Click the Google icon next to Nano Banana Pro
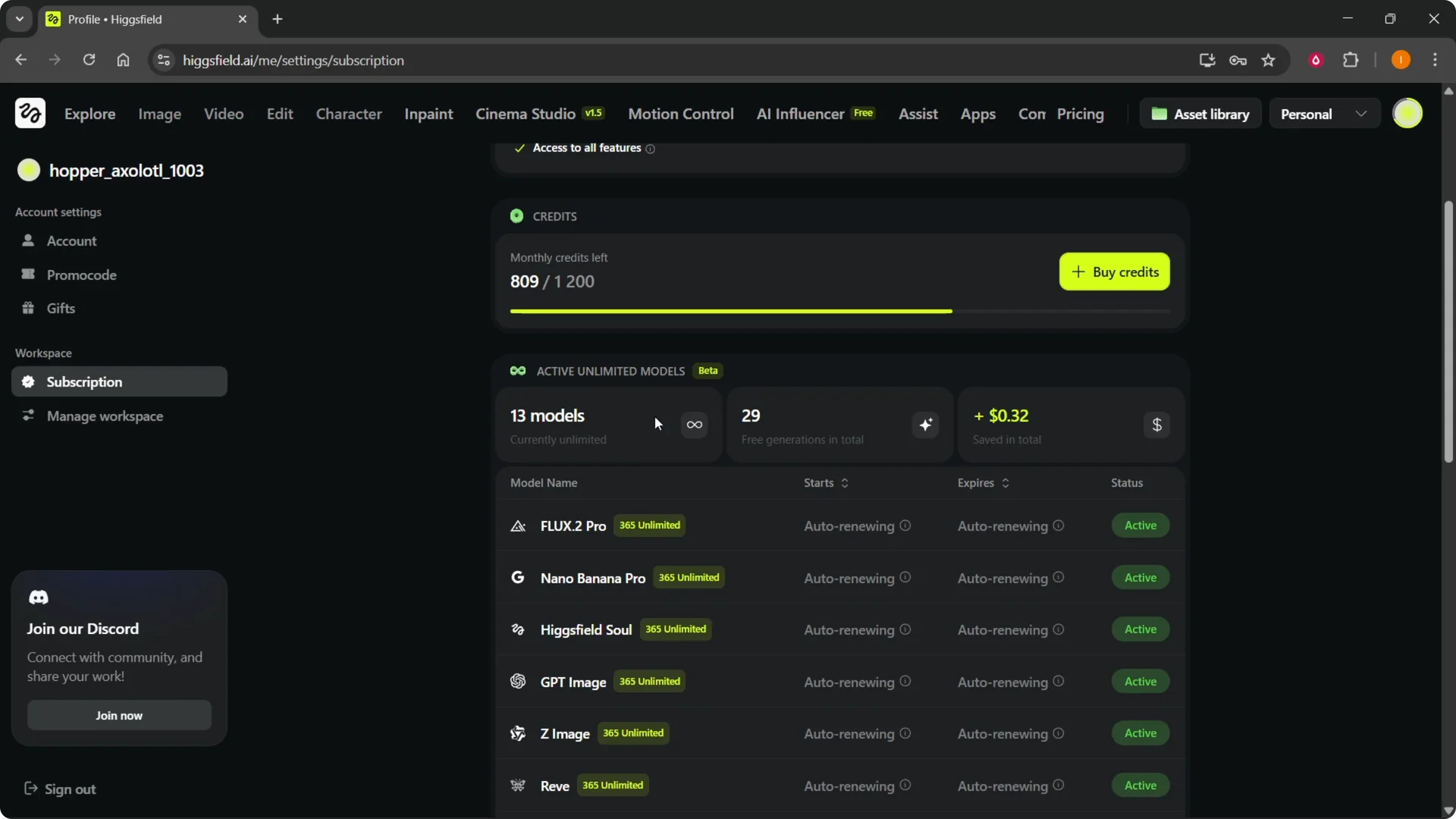This screenshot has height=819, width=1456. tap(518, 577)
